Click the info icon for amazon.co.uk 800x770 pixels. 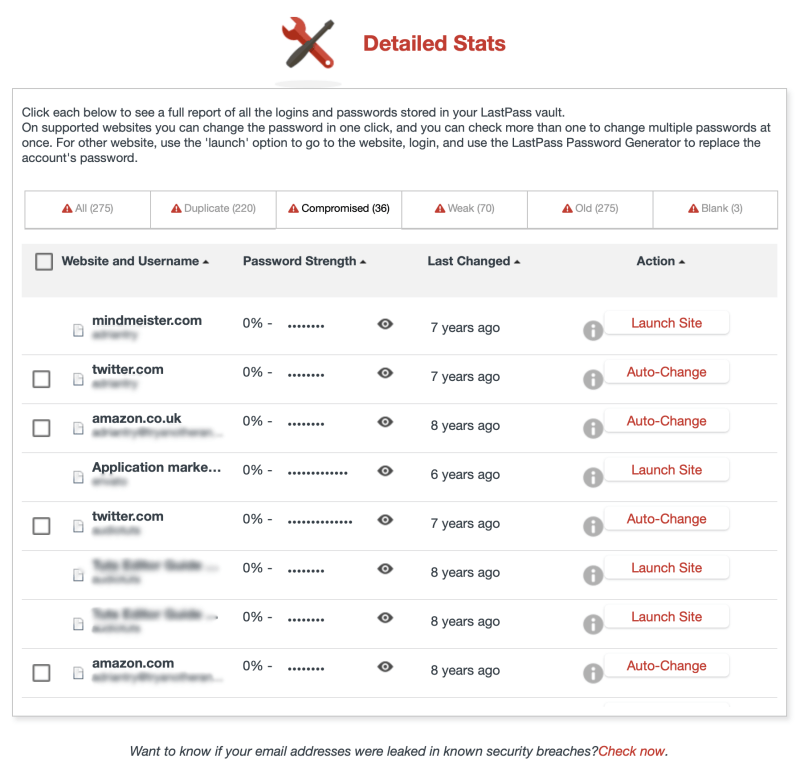click(593, 428)
